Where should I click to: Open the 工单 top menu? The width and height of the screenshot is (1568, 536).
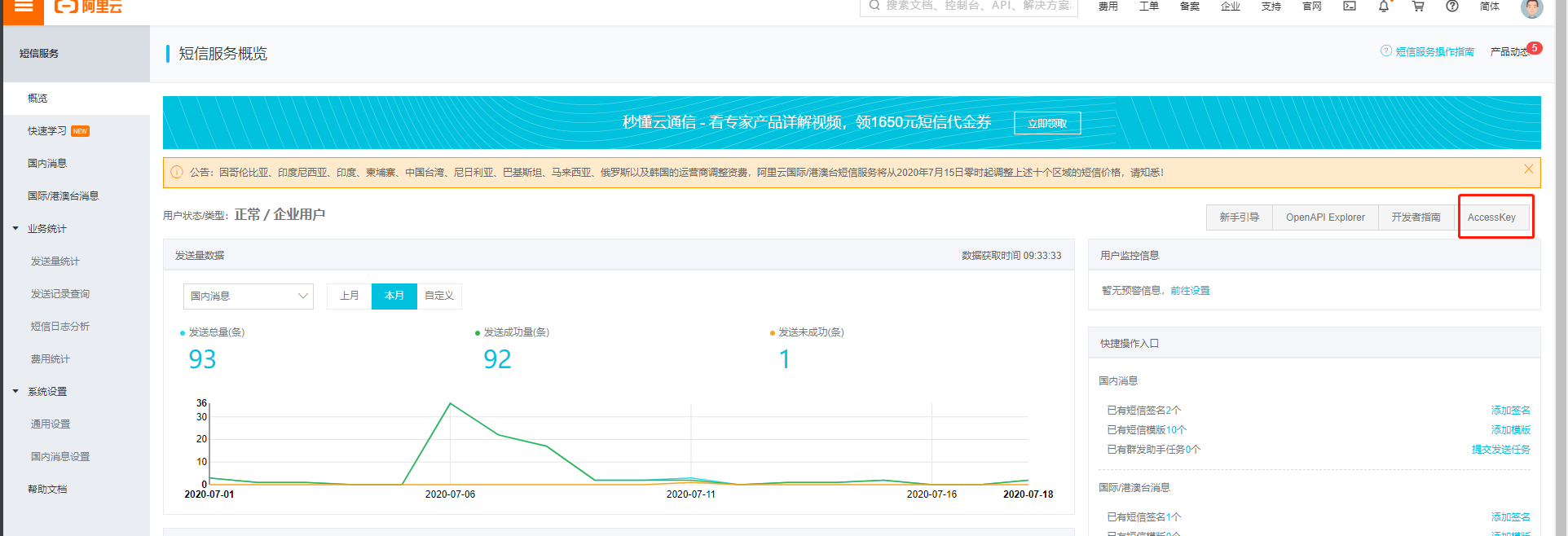click(x=1149, y=6)
